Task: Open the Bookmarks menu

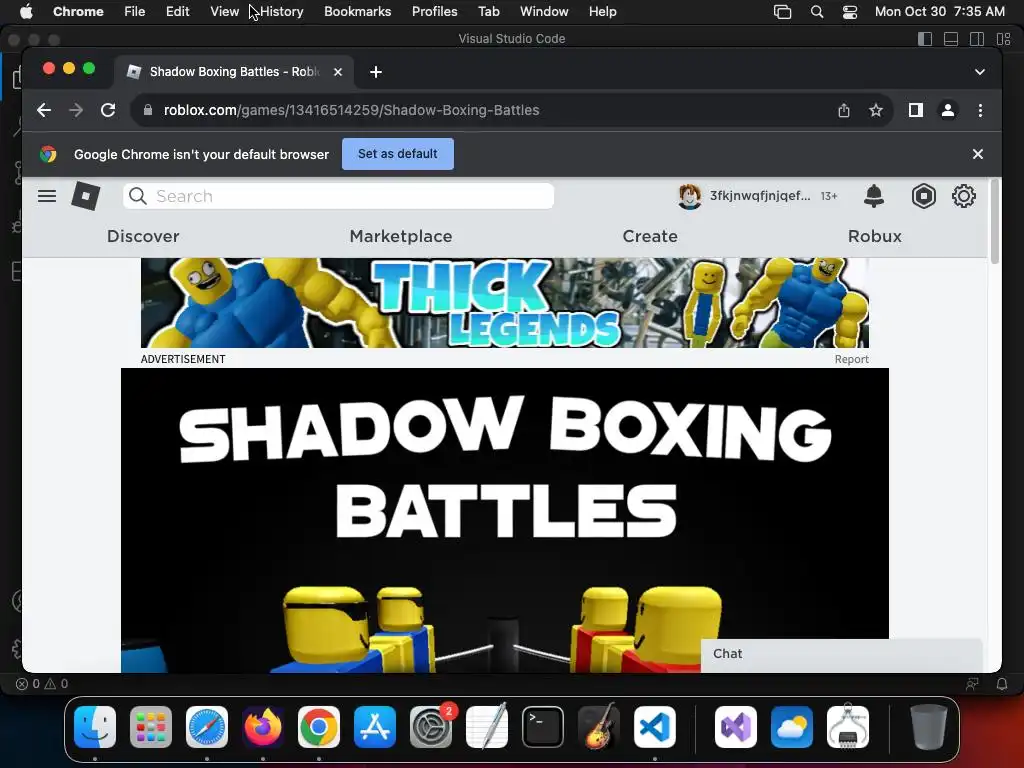Action: point(358,12)
